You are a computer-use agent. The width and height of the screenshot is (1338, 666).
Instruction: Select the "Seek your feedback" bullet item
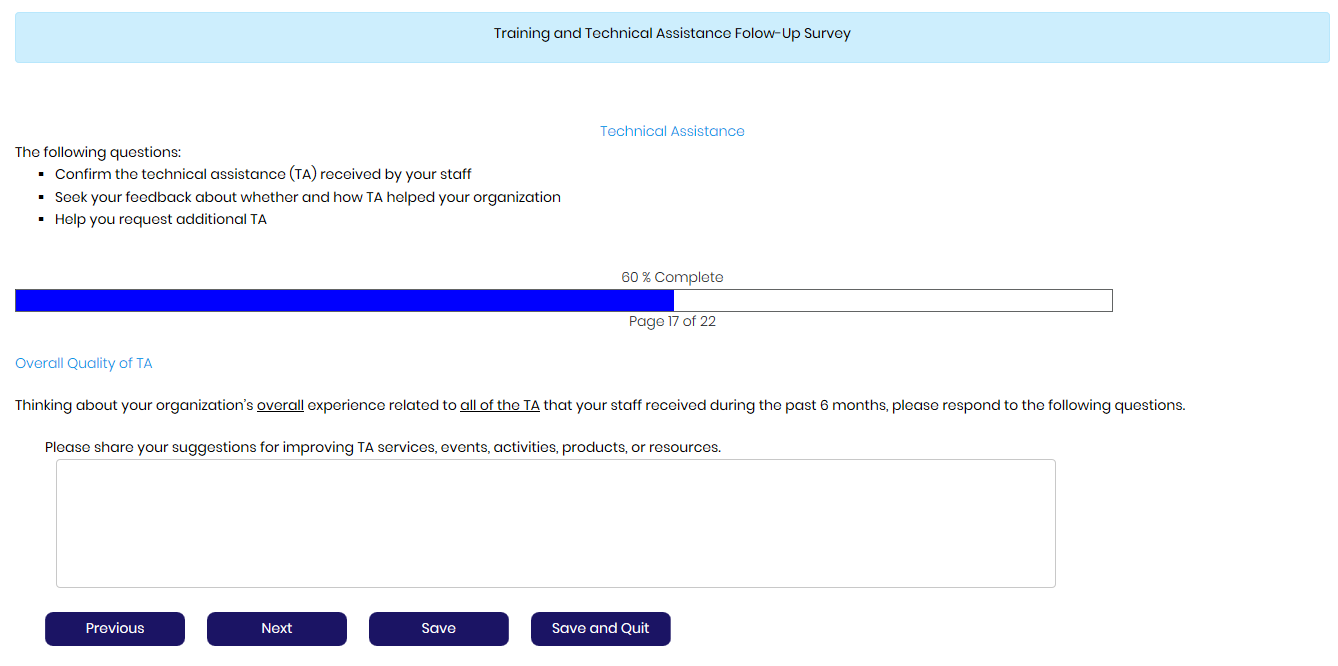(307, 197)
